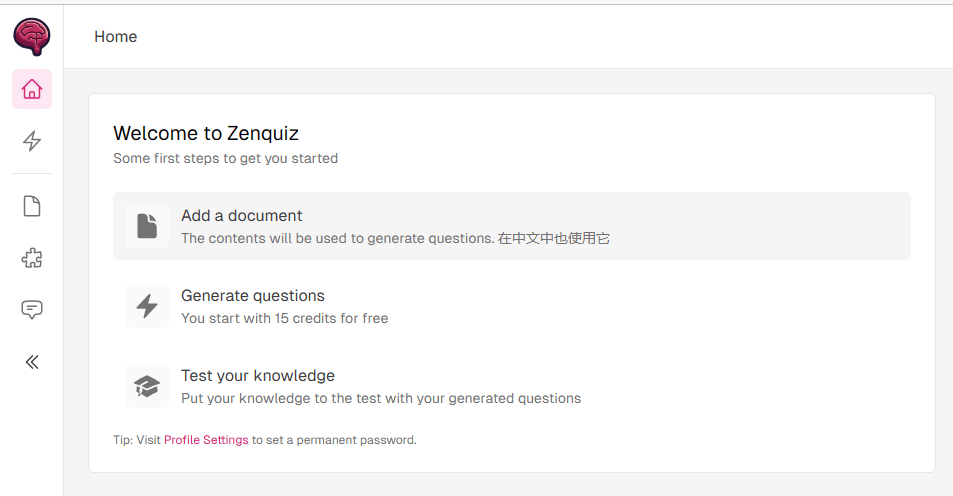Click the Home page title
Screen dimensions: 953x496
tap(115, 36)
